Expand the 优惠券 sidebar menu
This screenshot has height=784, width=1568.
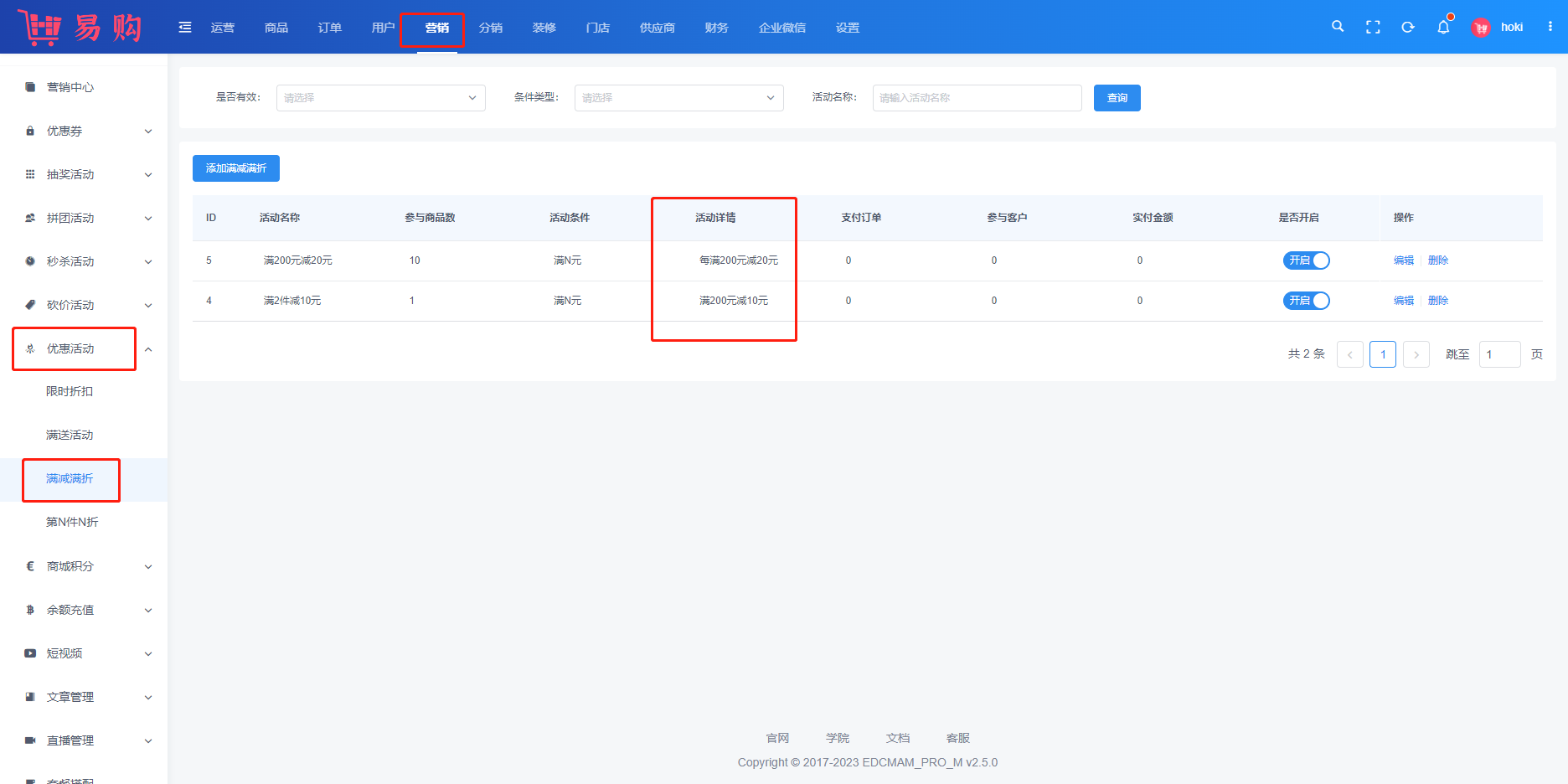(x=88, y=131)
